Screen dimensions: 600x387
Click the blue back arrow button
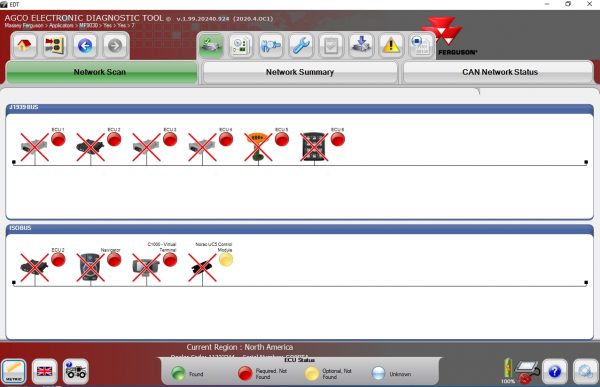point(85,46)
